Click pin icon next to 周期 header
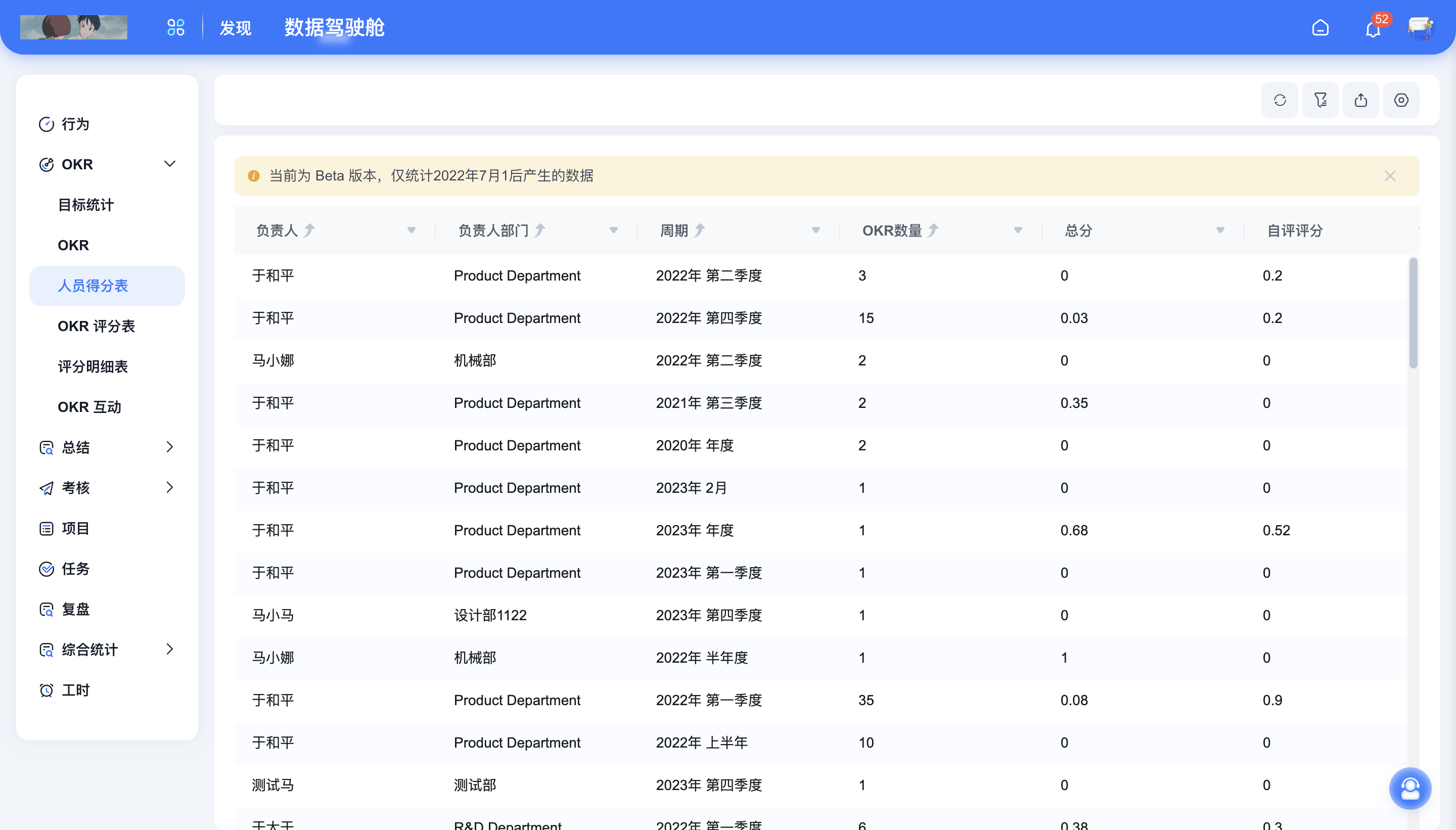Viewport: 1456px width, 830px height. tap(699, 230)
